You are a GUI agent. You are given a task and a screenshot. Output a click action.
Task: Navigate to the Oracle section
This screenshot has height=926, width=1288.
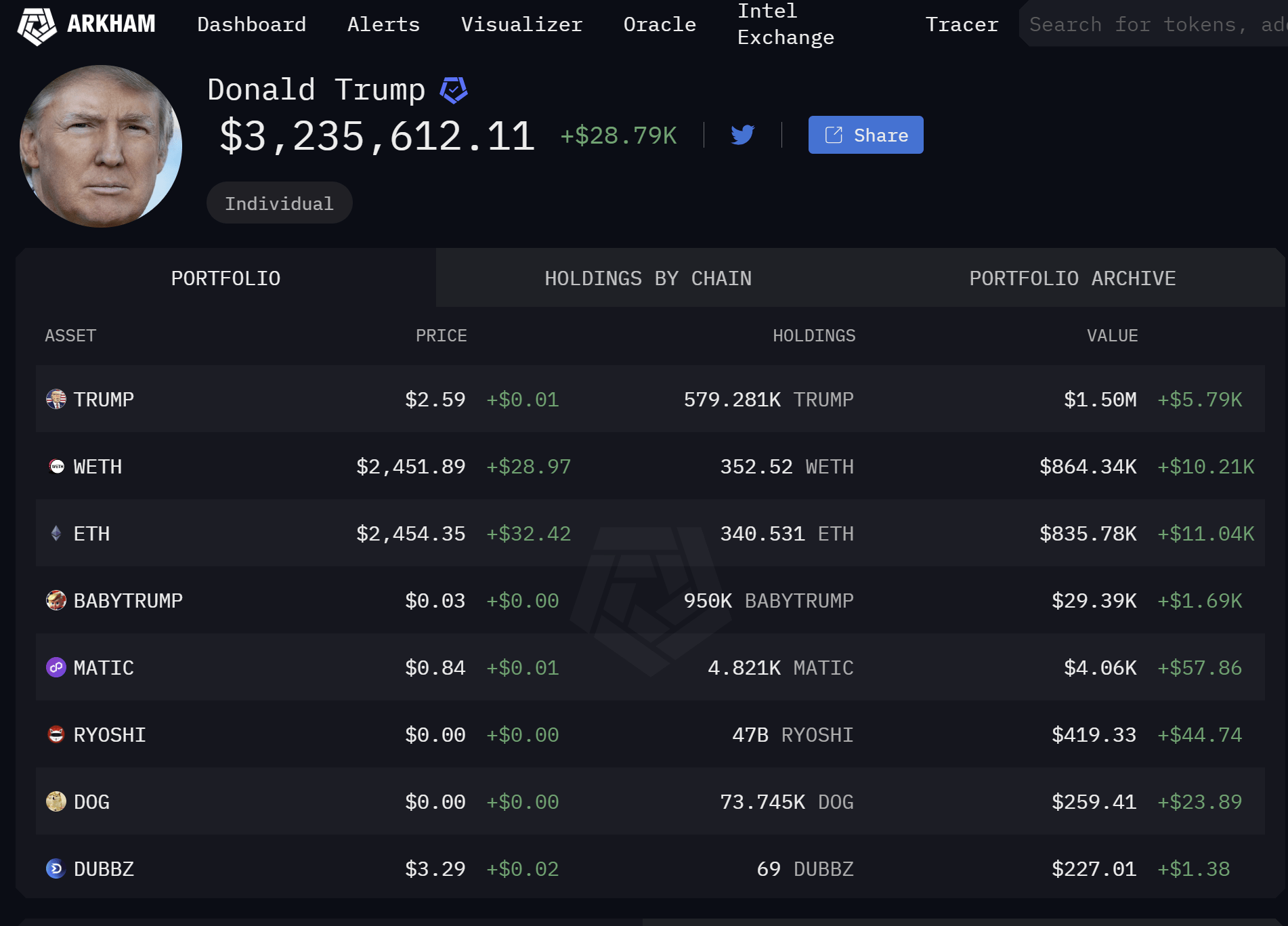coord(659,24)
